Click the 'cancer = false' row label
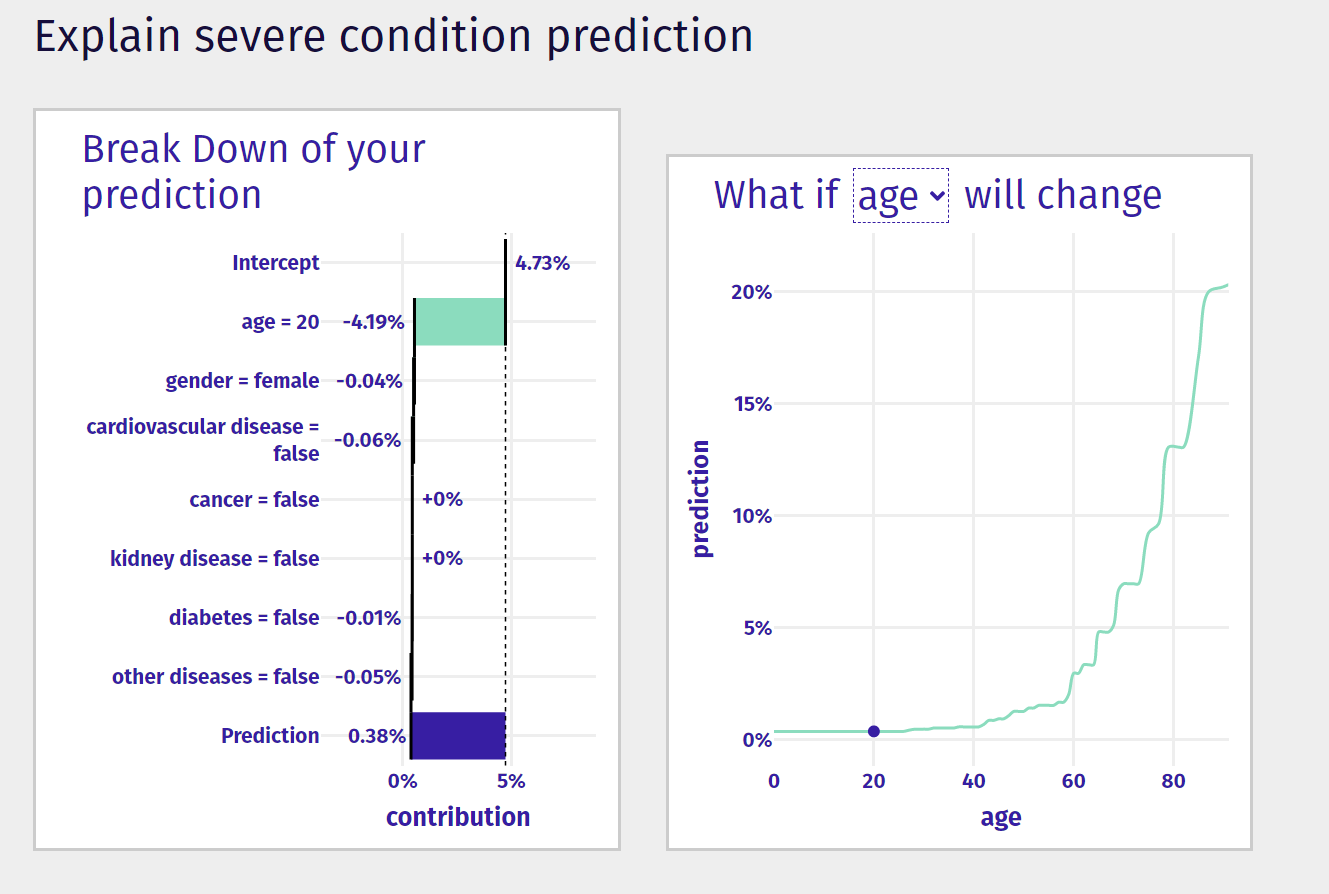 click(254, 499)
